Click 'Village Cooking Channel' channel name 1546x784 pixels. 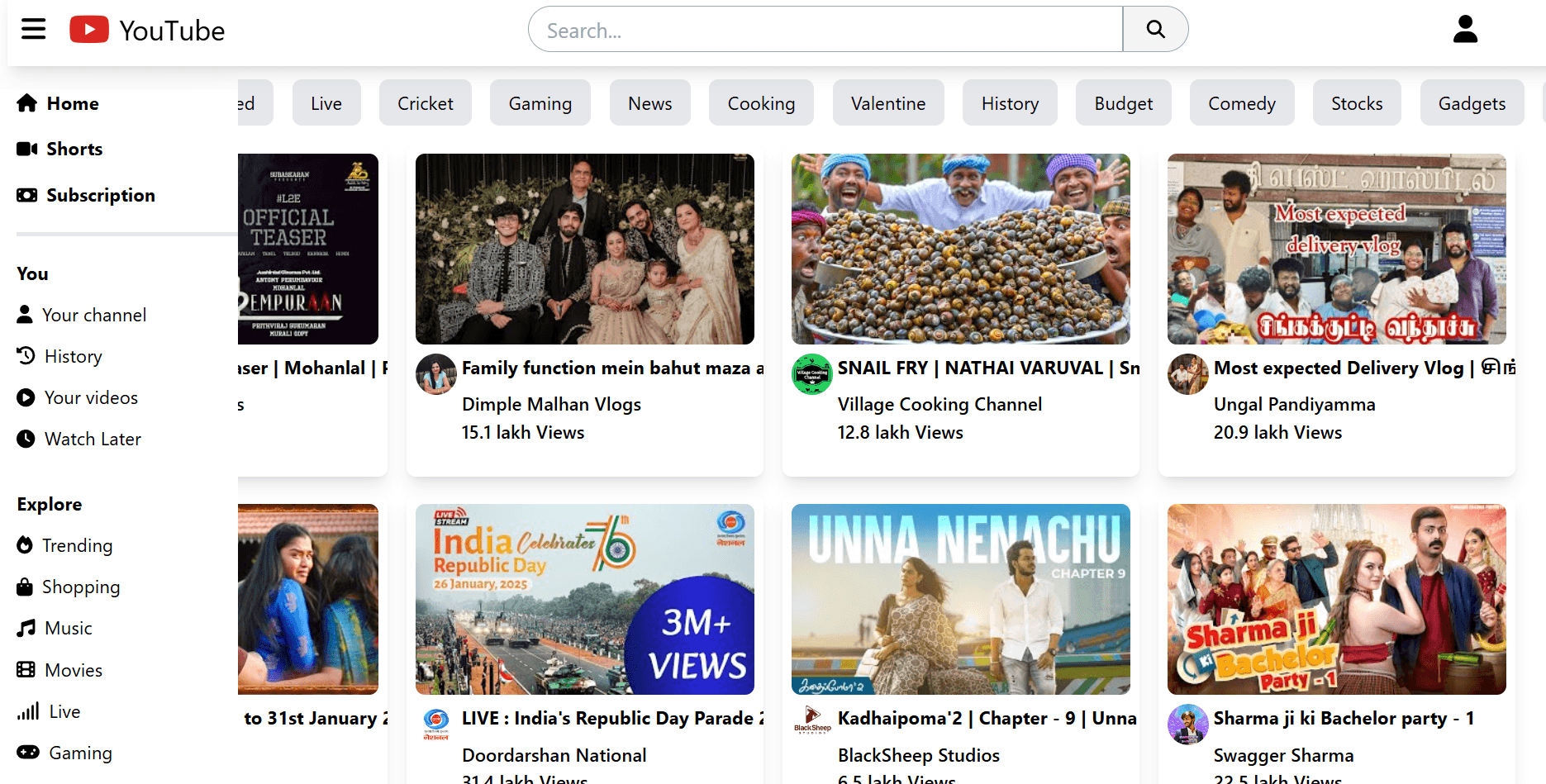[939, 404]
